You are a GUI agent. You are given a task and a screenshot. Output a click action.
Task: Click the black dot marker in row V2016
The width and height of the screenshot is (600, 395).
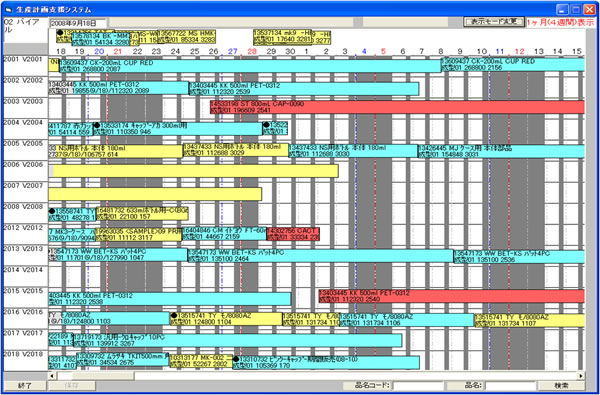[x=174, y=316]
